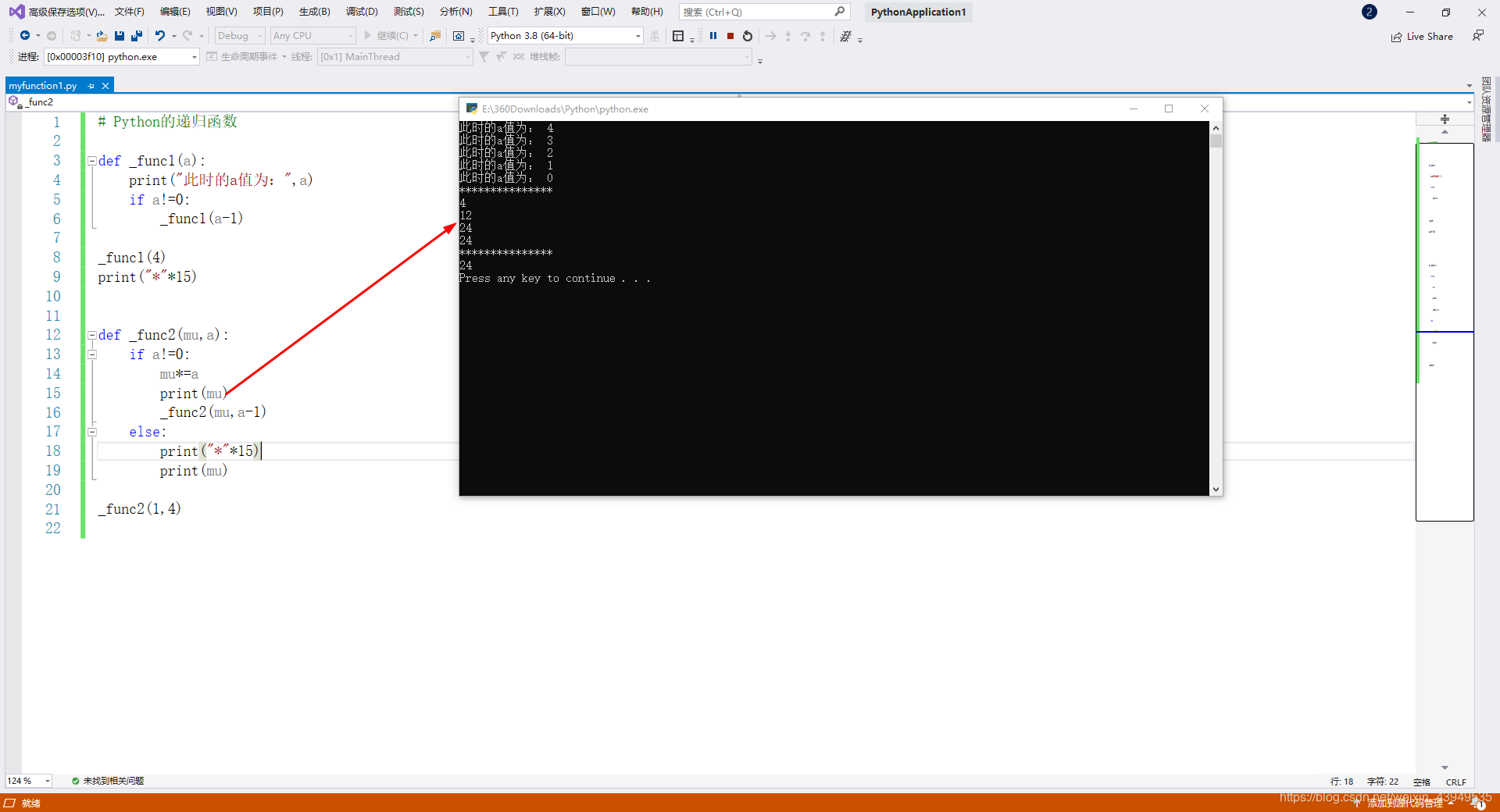The height and width of the screenshot is (812, 1500).
Task: Open the MainThread thread dropdown
Action: pyautogui.click(x=395, y=56)
